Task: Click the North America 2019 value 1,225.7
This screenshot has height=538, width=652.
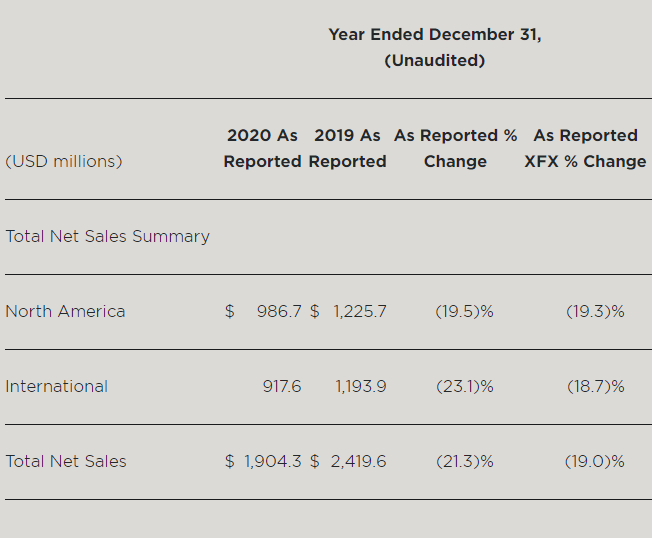Action: click(359, 311)
